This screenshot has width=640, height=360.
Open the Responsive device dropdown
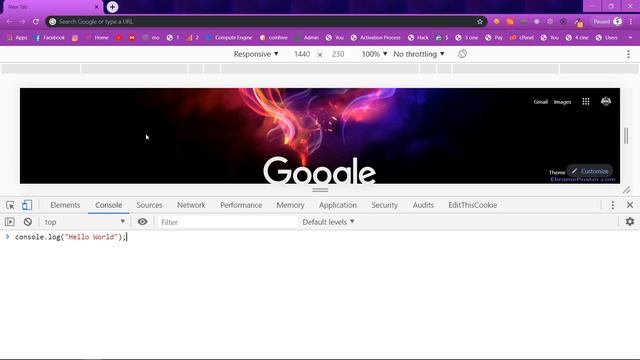click(256, 54)
